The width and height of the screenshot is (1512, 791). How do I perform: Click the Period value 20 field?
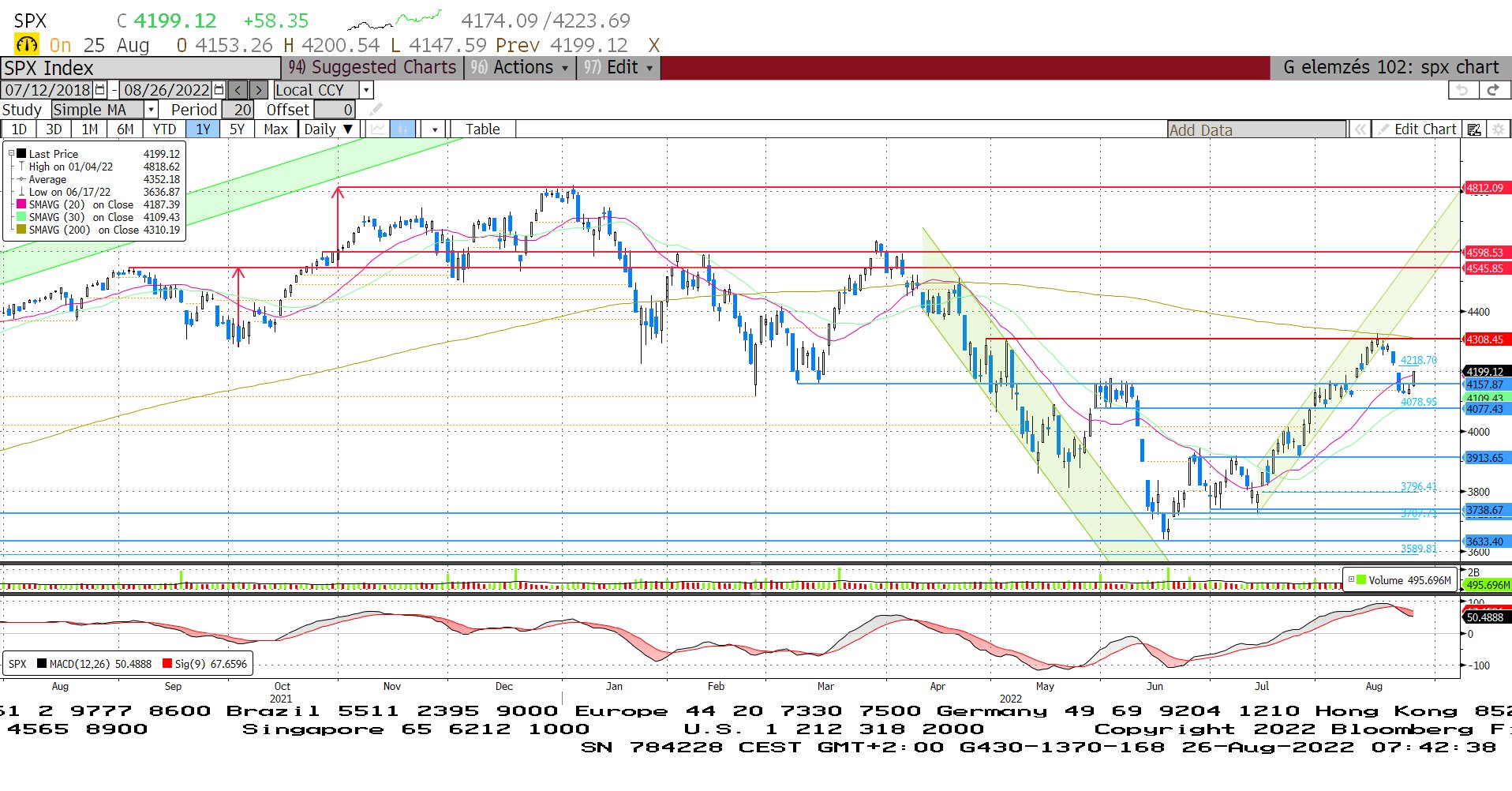[x=237, y=110]
